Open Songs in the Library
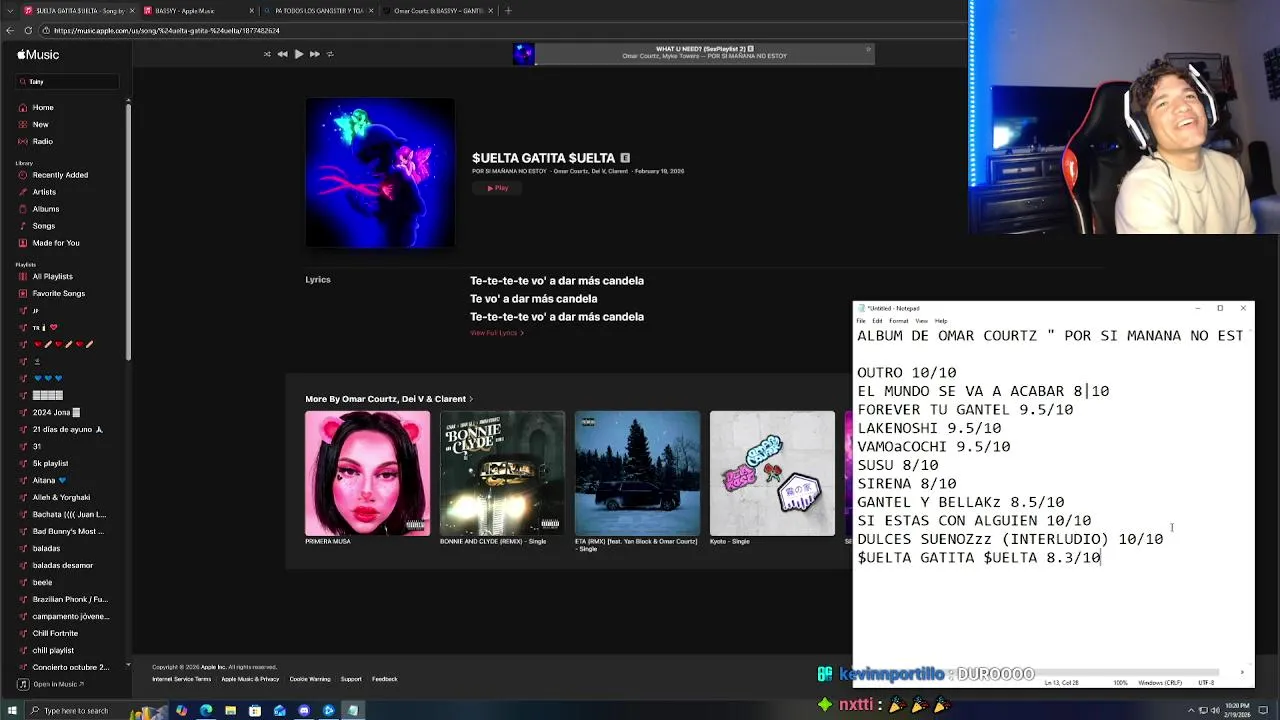This screenshot has width=1280, height=720. click(43, 226)
